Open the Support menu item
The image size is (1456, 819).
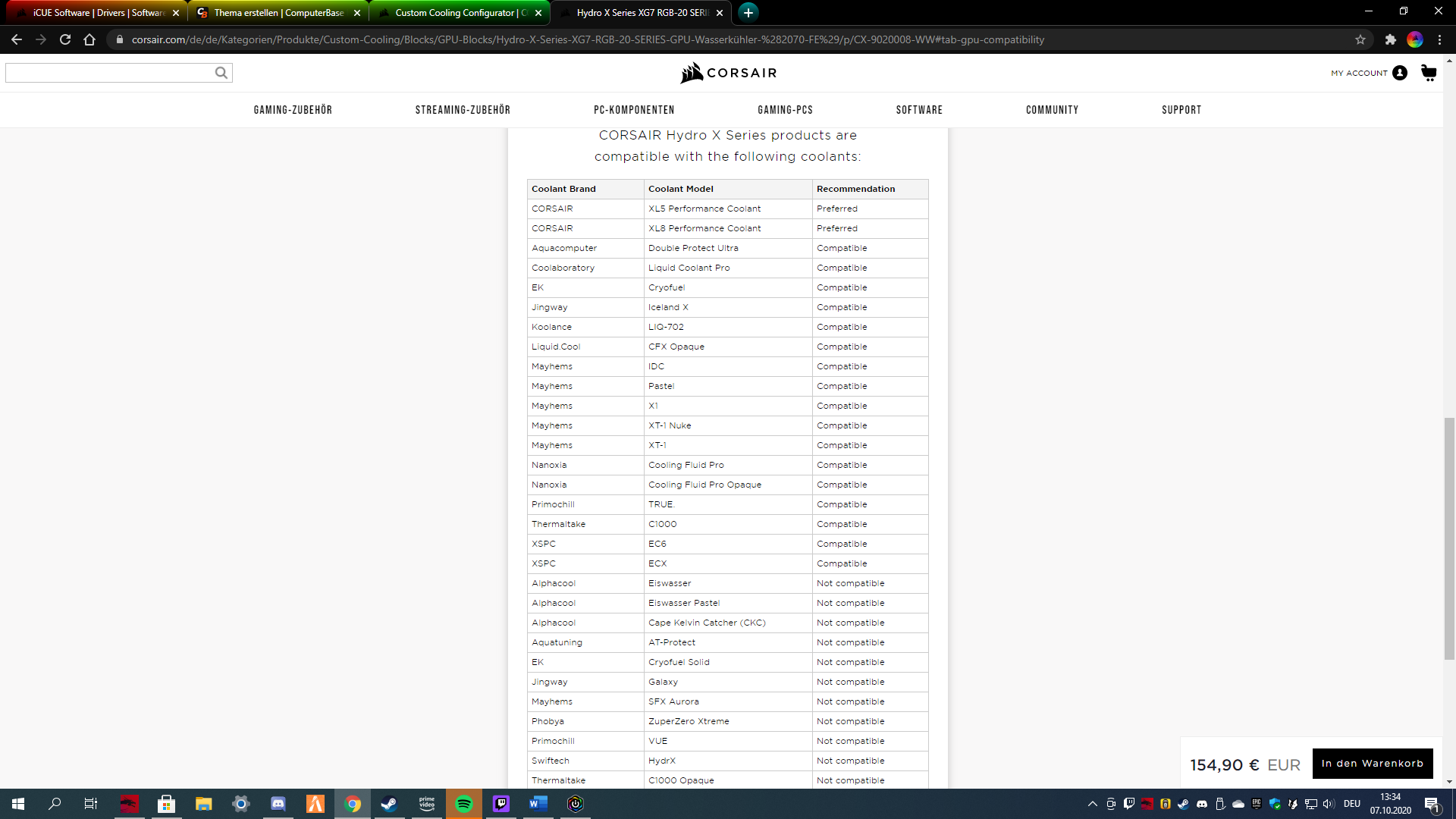pos(1181,110)
